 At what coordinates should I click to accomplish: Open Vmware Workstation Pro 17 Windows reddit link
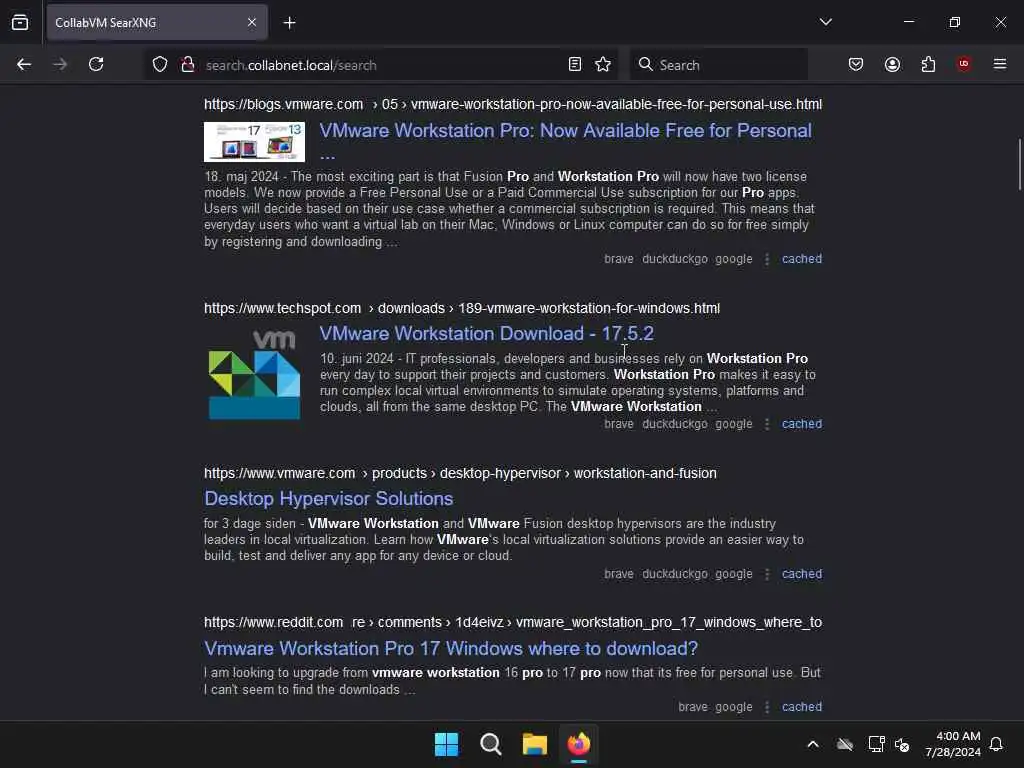[451, 648]
